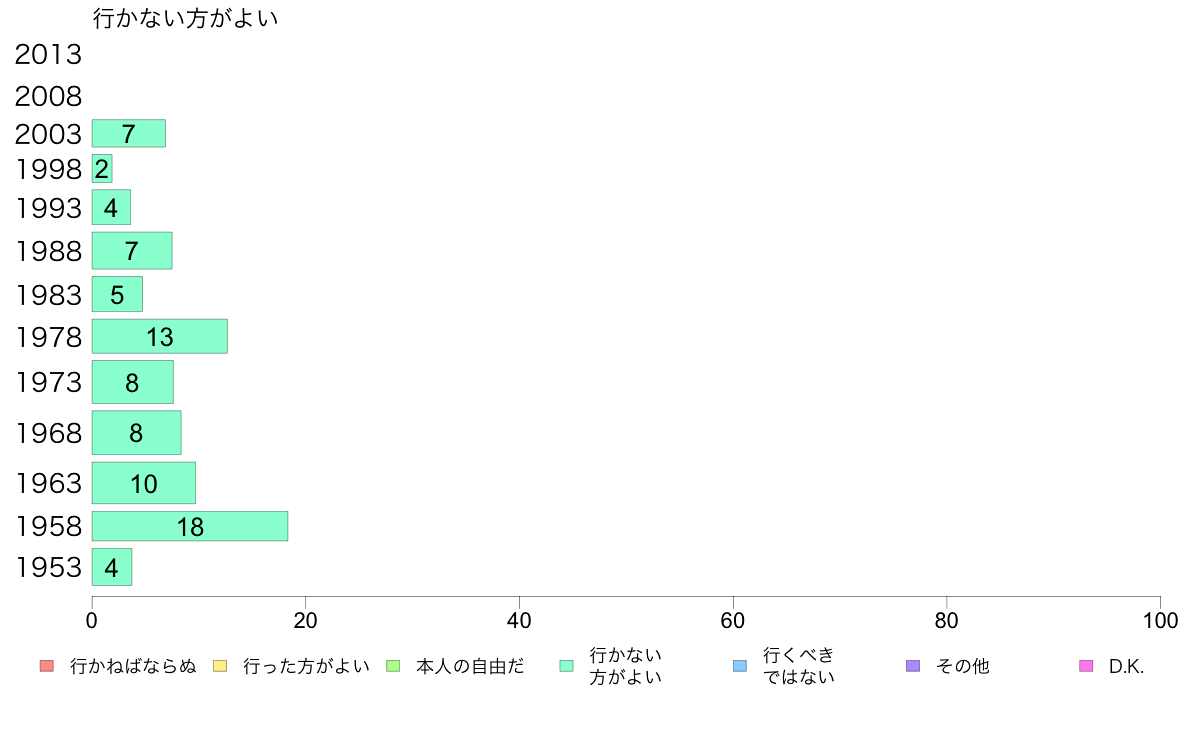Click the 100 axis tick label
This screenshot has height=736, width=1188.
click(1160, 621)
